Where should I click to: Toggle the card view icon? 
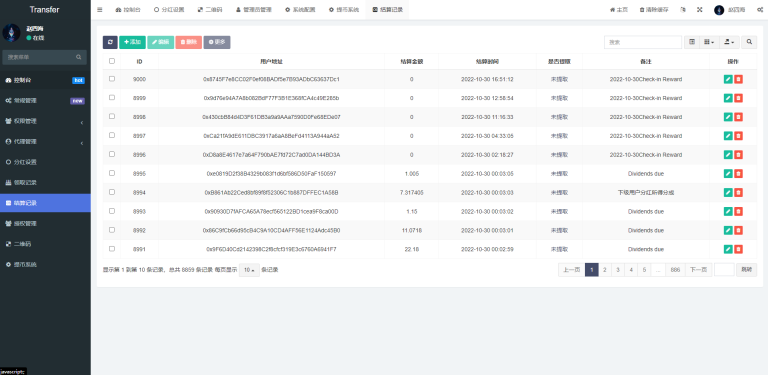[692, 42]
